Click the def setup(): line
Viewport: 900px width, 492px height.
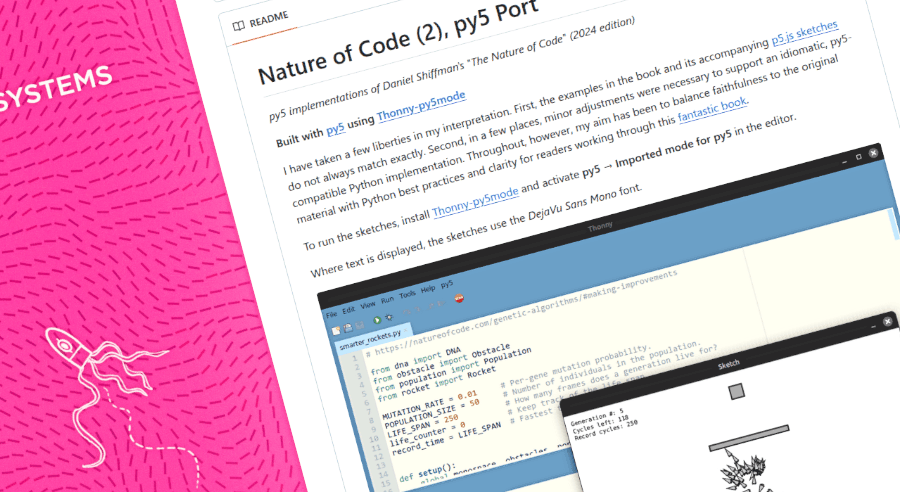tap(428, 472)
